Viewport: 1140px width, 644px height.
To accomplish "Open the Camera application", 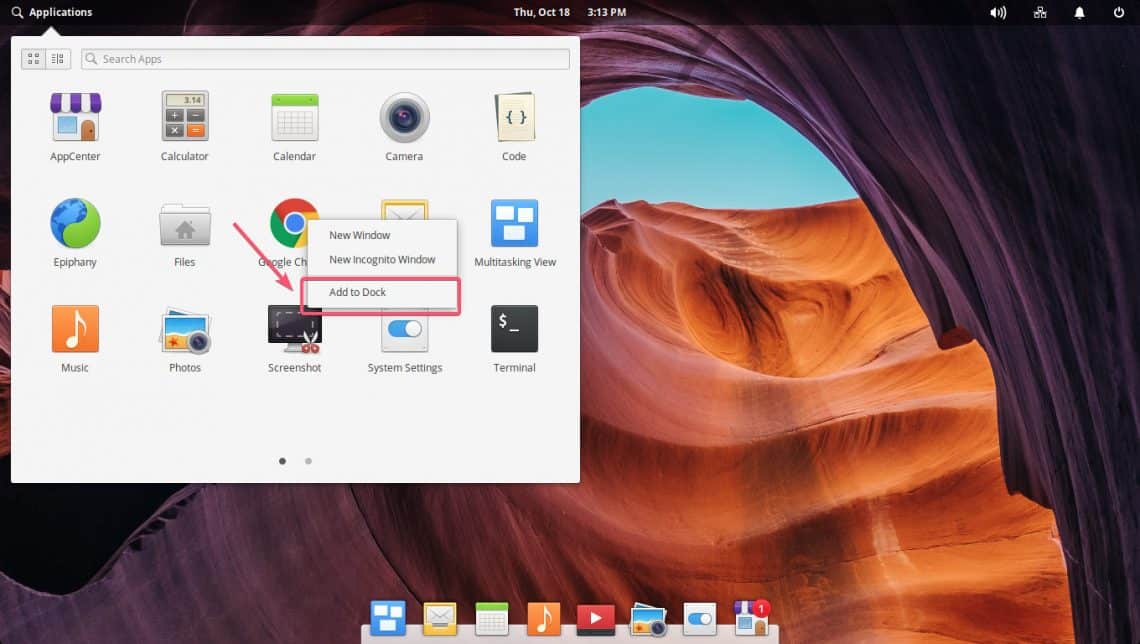I will (x=404, y=118).
